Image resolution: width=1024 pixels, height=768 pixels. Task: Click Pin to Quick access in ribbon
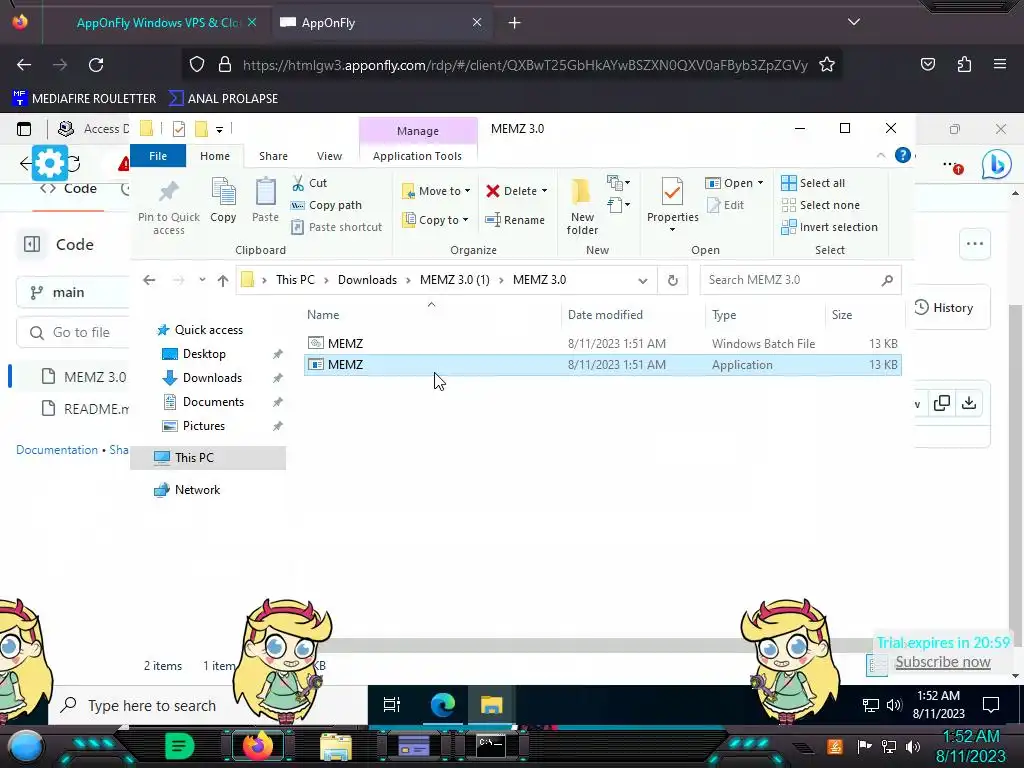168,206
